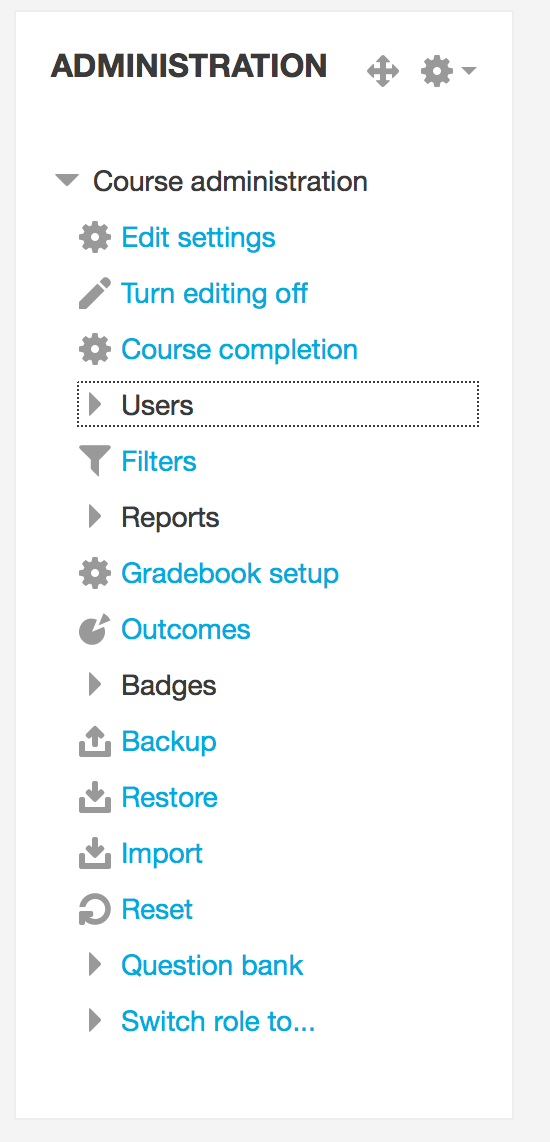Expand the Users tree node
The width and height of the screenshot is (550, 1142).
click(x=95, y=404)
